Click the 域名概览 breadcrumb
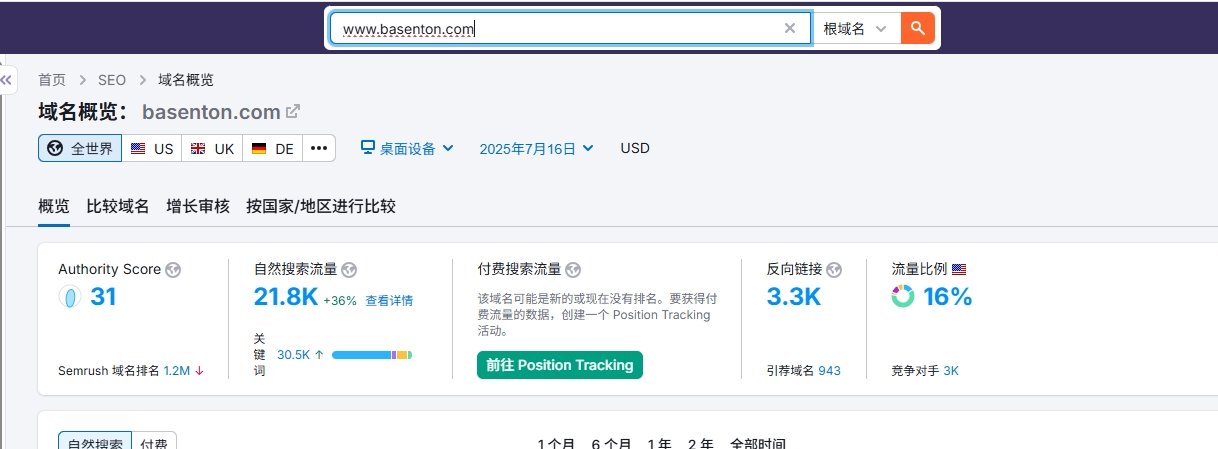Viewport: 1218px width, 449px height. click(186, 80)
